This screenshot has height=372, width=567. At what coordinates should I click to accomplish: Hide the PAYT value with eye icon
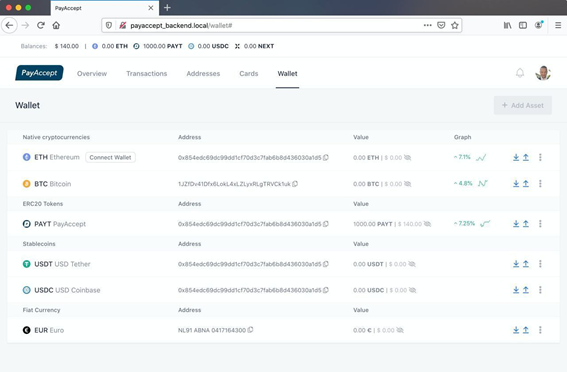pyautogui.click(x=427, y=224)
